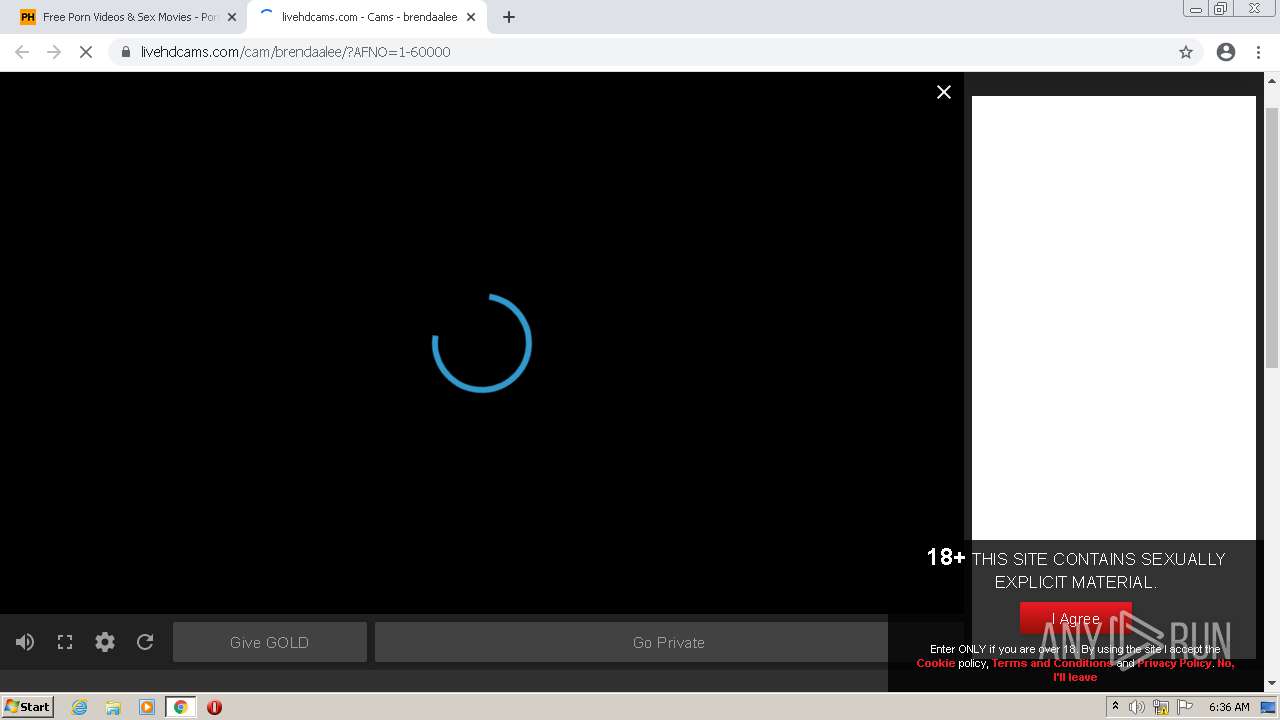
Task: Open the red Opera taskbar icon
Action: pos(214,707)
